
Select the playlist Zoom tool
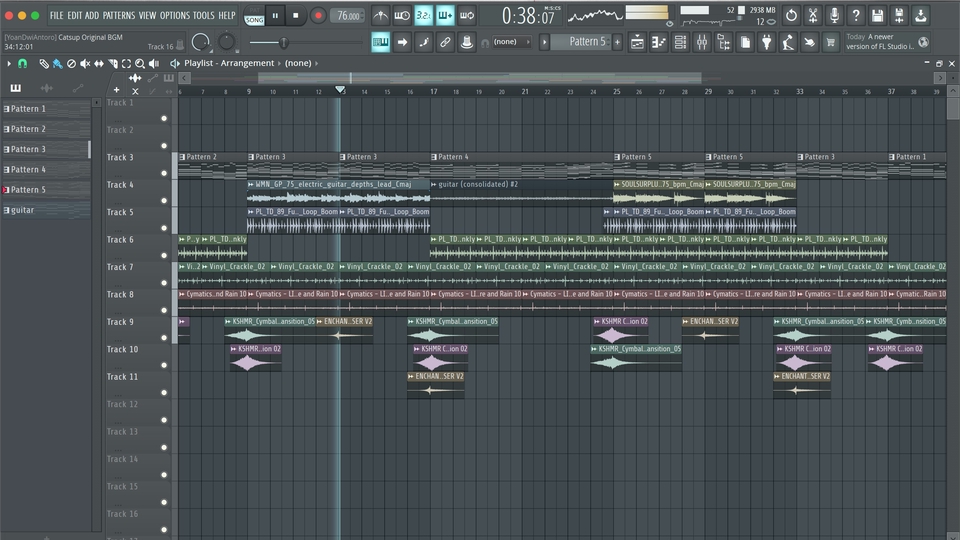tap(140, 63)
